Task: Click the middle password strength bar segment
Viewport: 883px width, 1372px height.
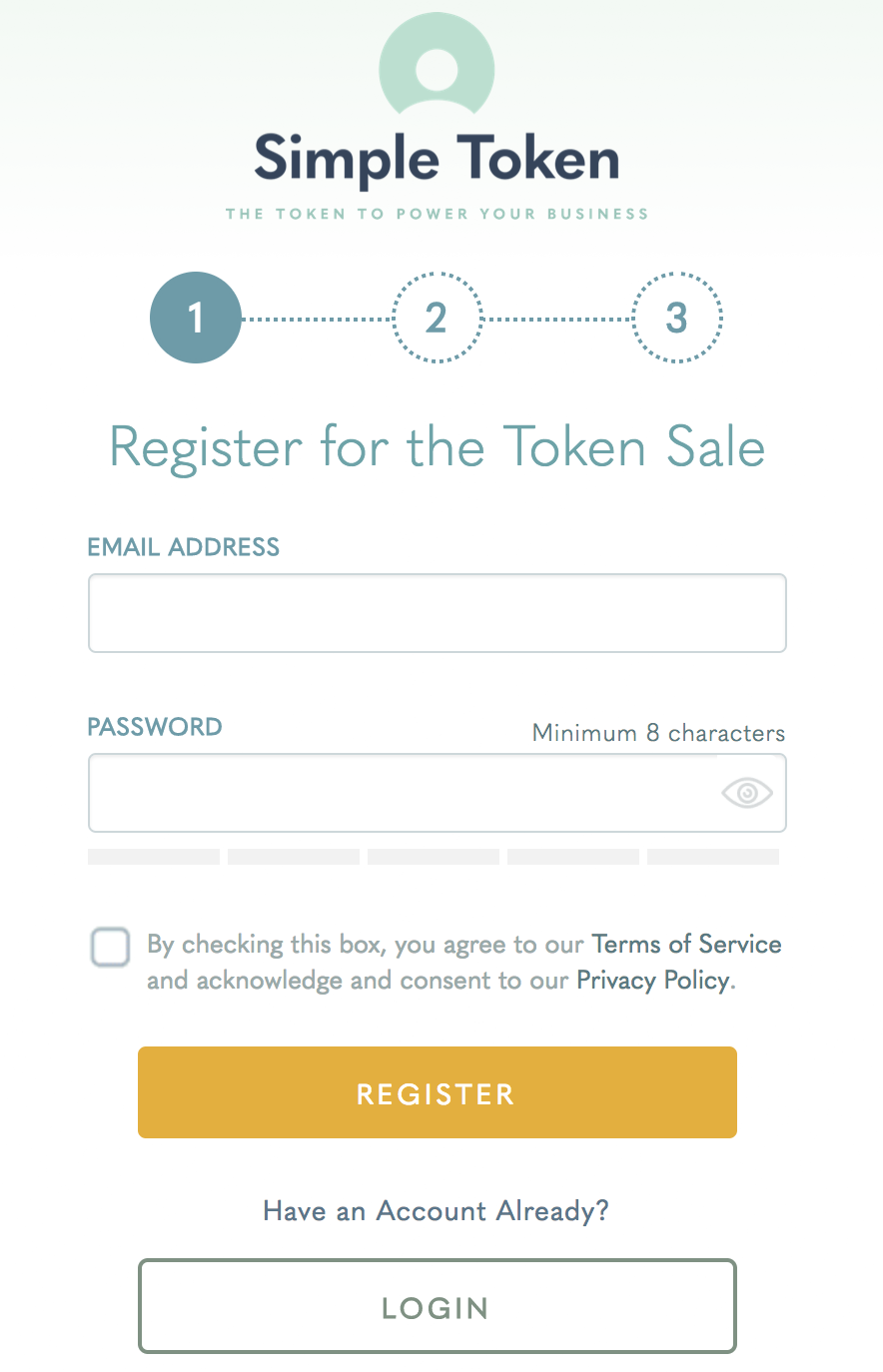Action: (434, 857)
